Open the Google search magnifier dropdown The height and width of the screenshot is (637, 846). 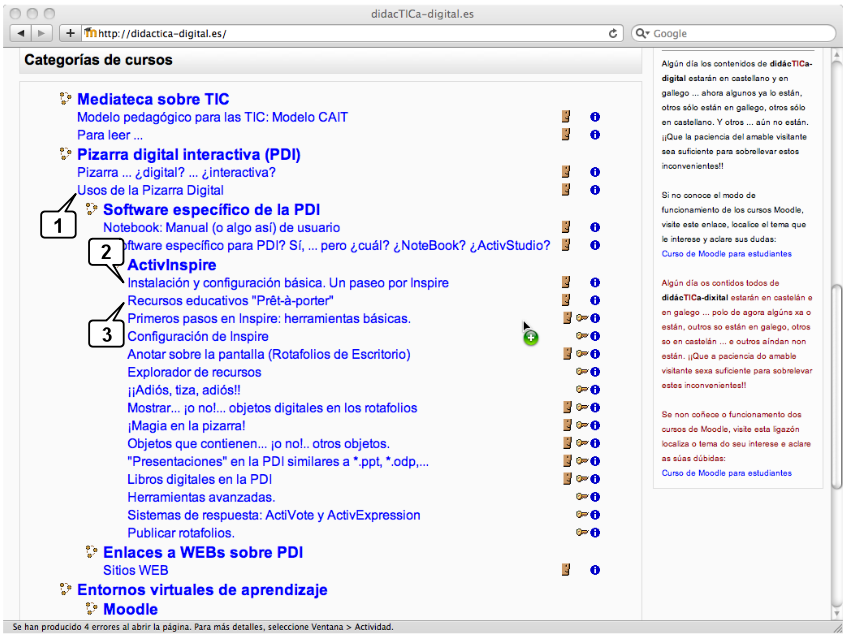point(644,33)
